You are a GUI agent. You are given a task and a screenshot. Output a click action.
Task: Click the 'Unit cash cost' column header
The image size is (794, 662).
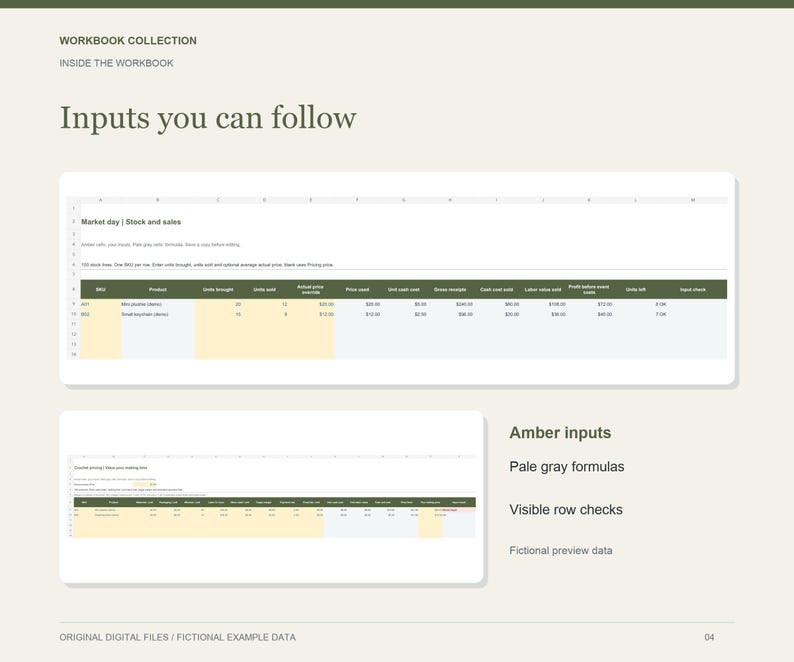404,290
